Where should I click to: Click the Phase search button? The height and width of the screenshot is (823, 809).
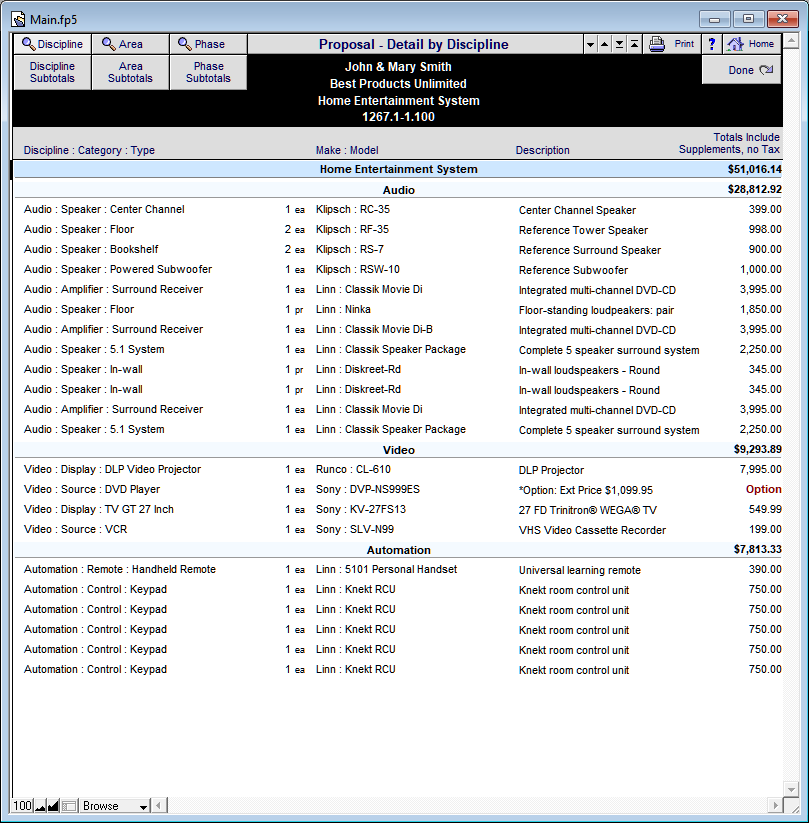coord(208,44)
